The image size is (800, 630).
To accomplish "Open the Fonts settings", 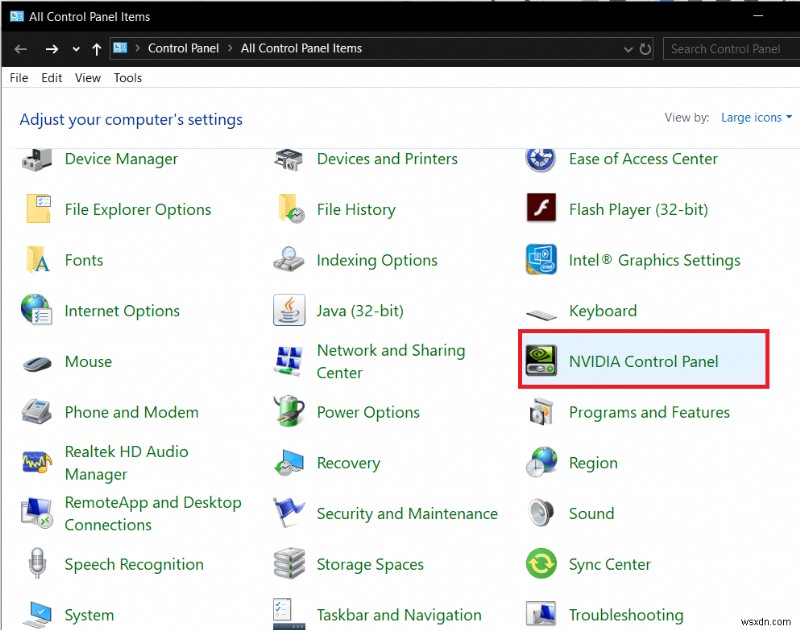I will [x=84, y=260].
